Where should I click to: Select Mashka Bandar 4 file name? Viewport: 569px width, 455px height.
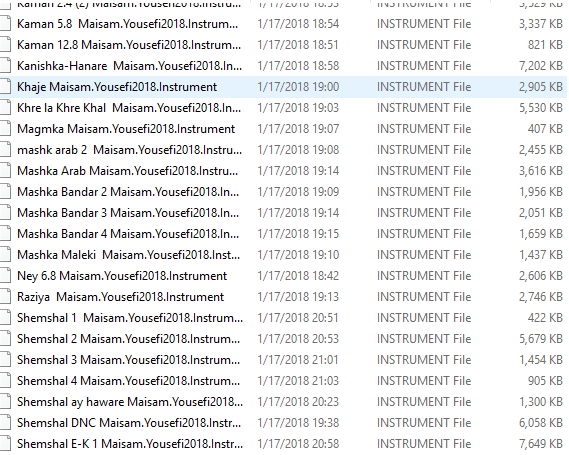[x=128, y=234]
